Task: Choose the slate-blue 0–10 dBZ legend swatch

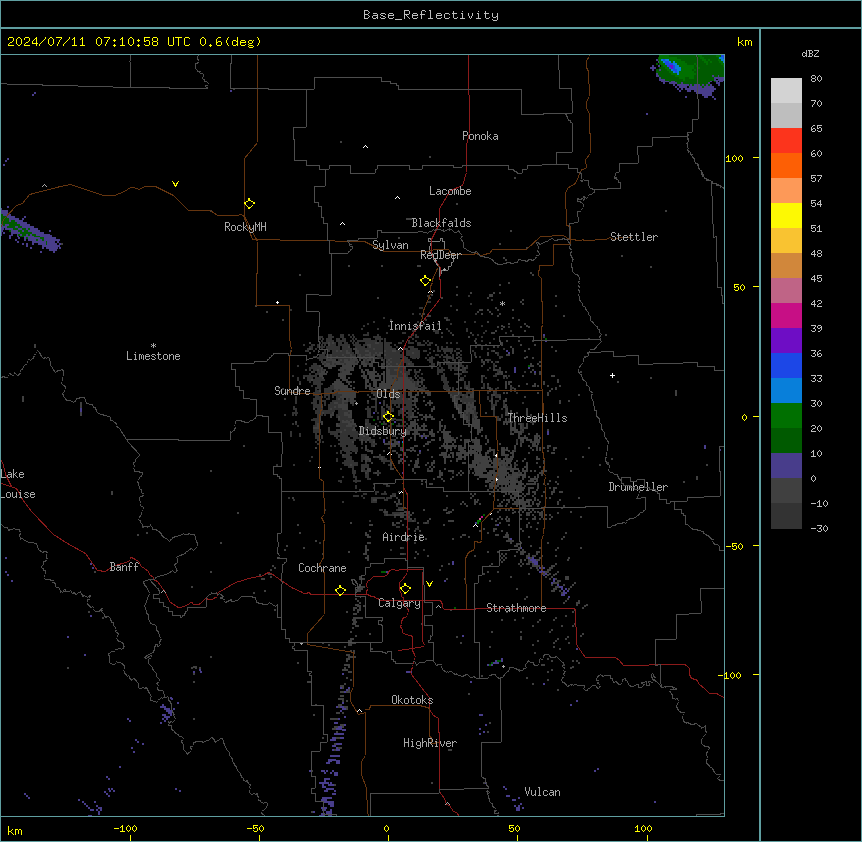Action: pos(786,466)
